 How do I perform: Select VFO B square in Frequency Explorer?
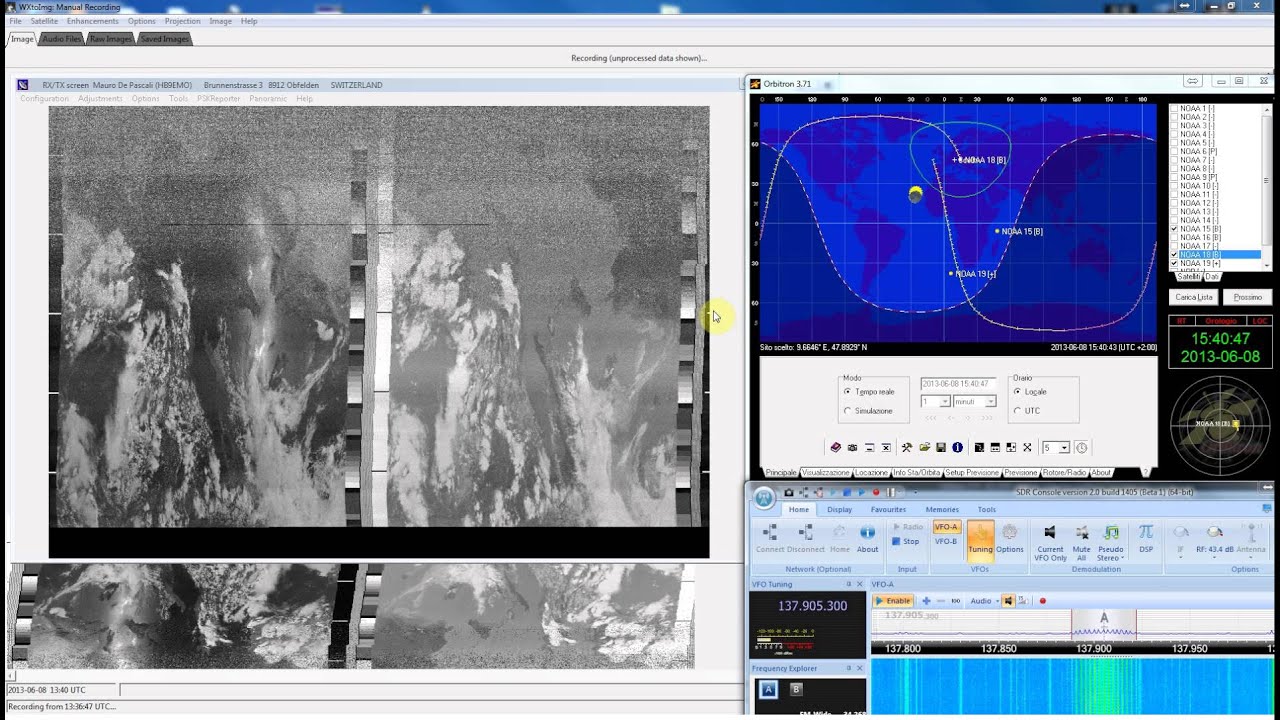[796, 689]
